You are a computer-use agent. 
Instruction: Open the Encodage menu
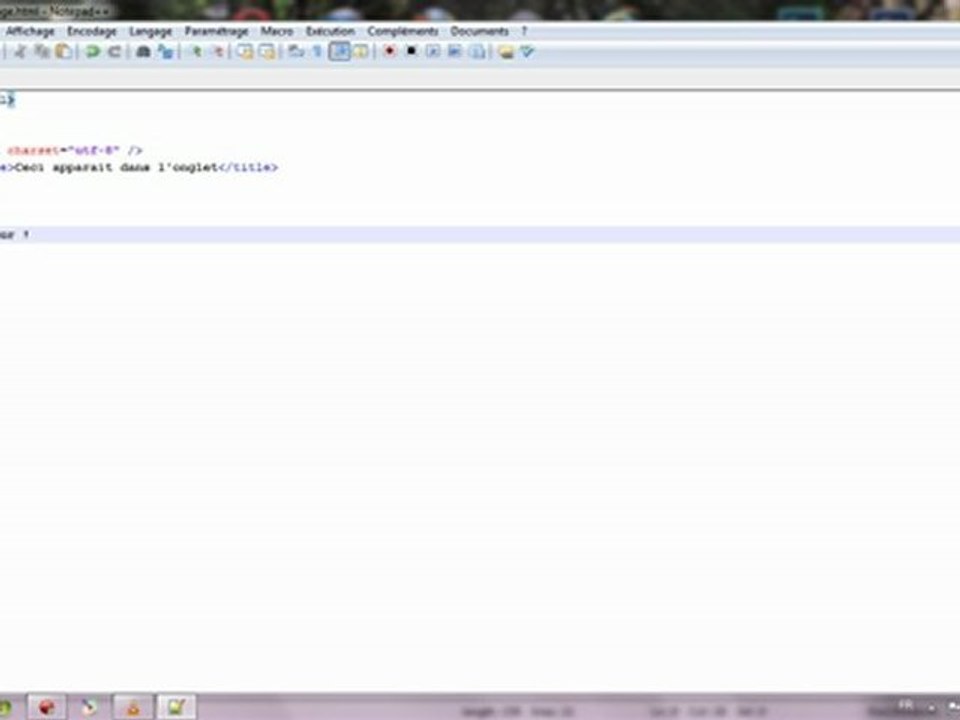[92, 31]
